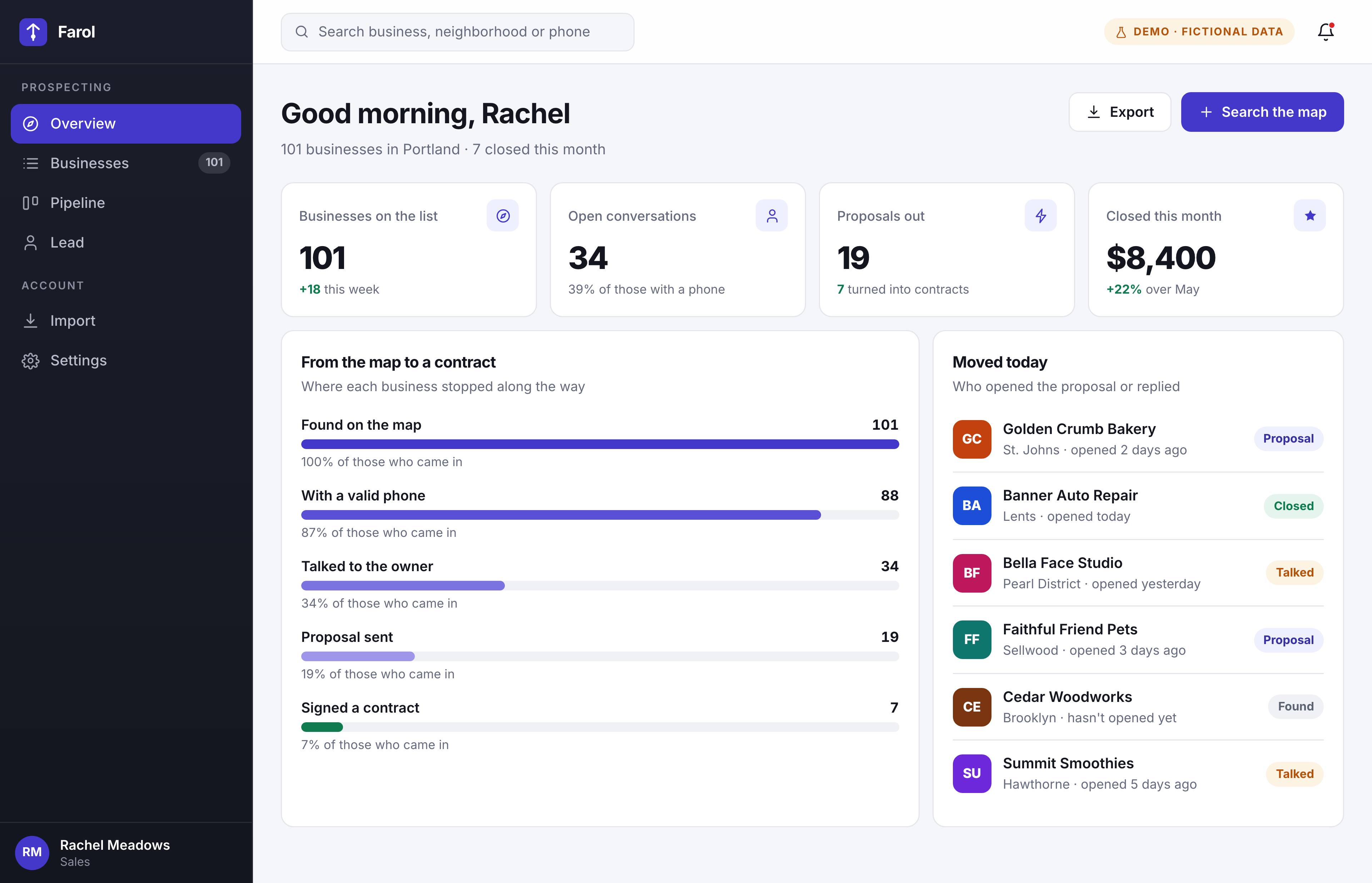Click the GC avatar for Golden Crumb Bakery
The width and height of the screenshot is (1372, 883).
coord(972,439)
